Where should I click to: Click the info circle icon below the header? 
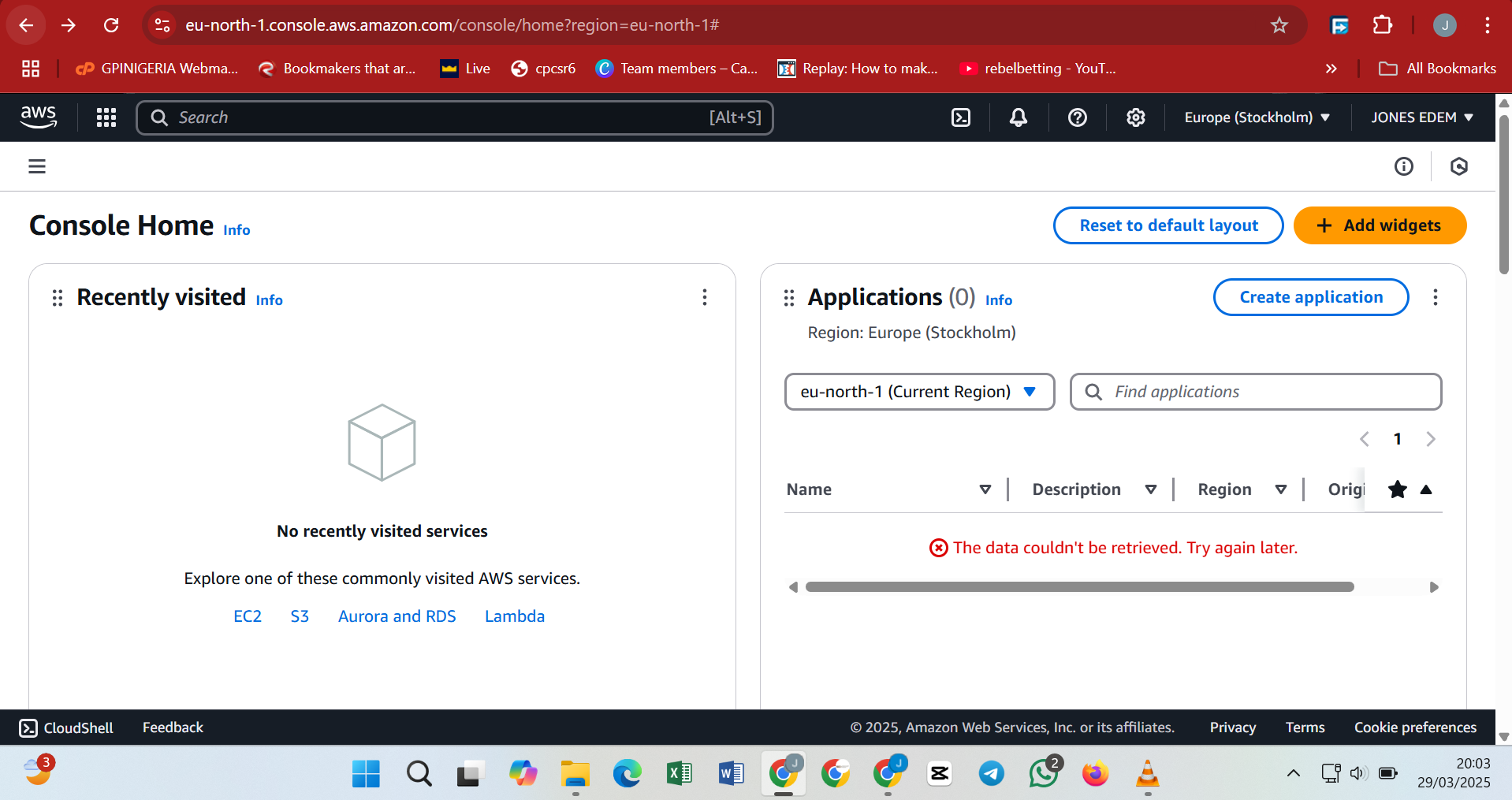coord(1403,166)
